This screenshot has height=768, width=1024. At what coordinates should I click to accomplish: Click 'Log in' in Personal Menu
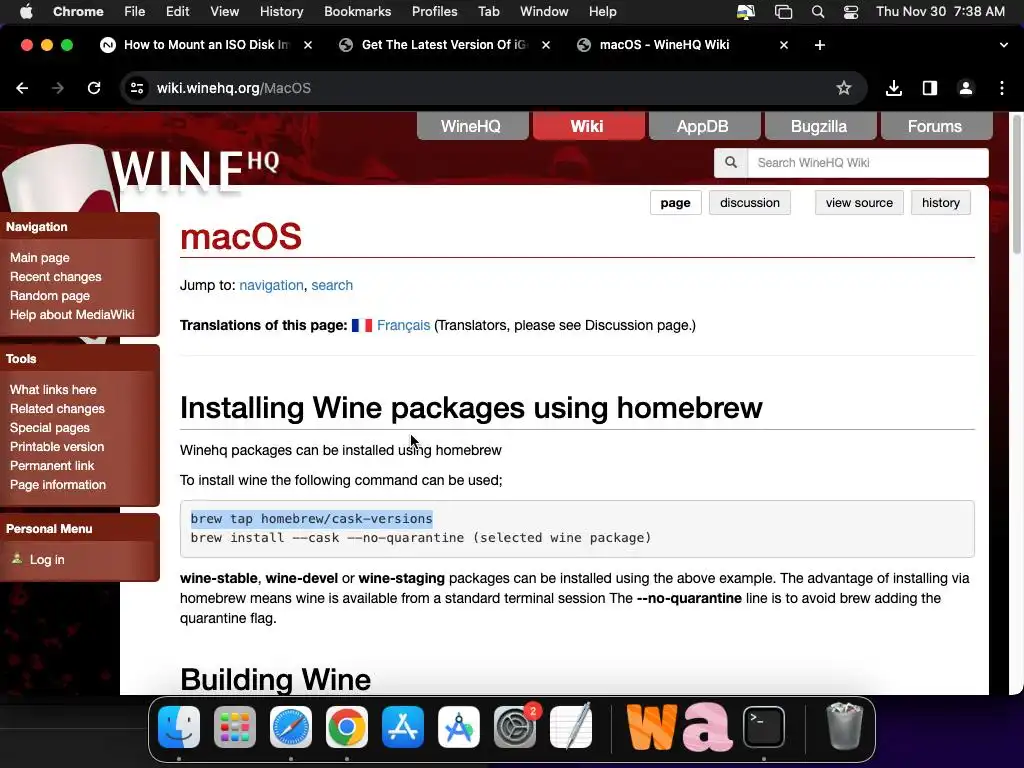tap(47, 560)
